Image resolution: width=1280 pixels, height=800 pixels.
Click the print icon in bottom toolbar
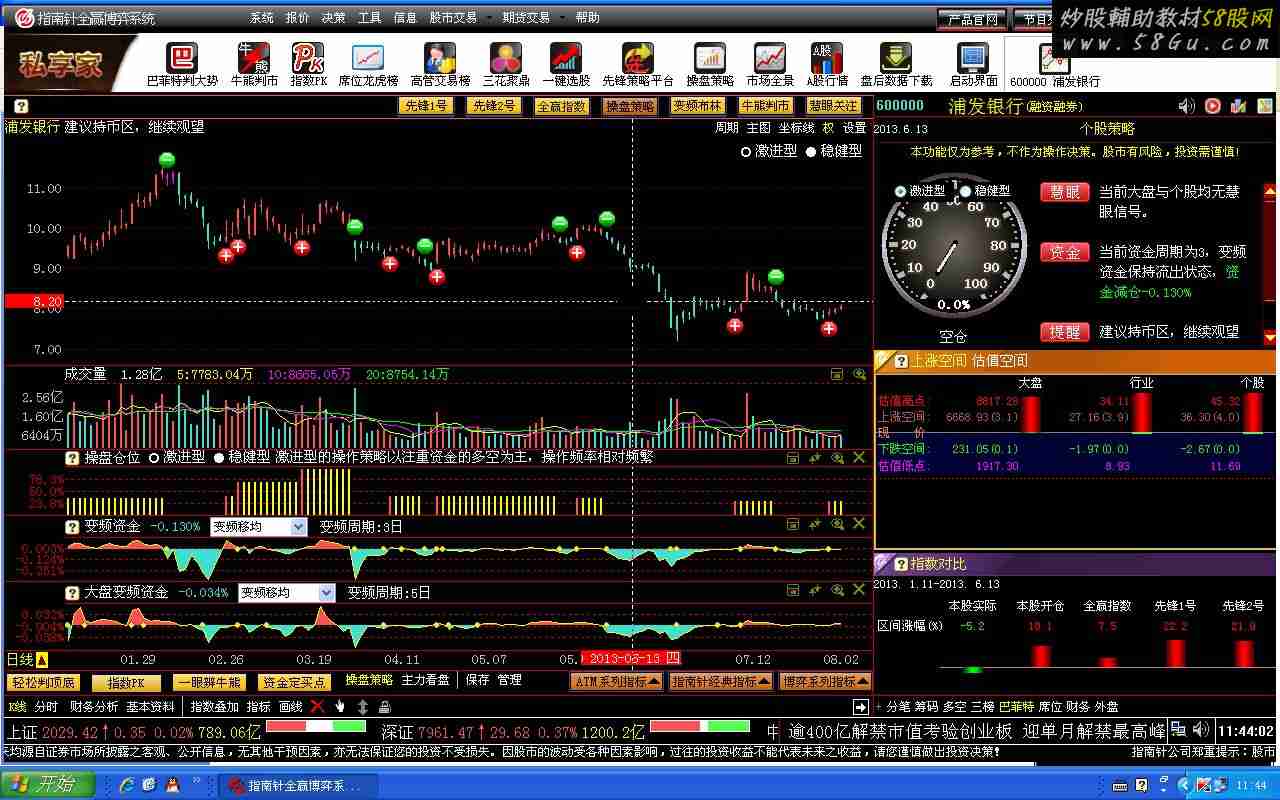(385, 707)
